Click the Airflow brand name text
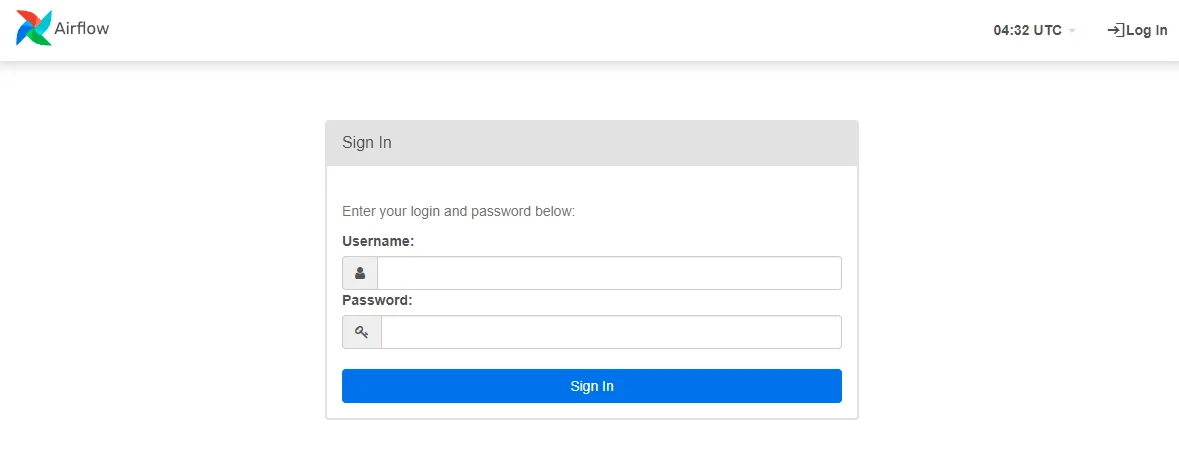This screenshot has width=1179, height=476. coord(82,29)
